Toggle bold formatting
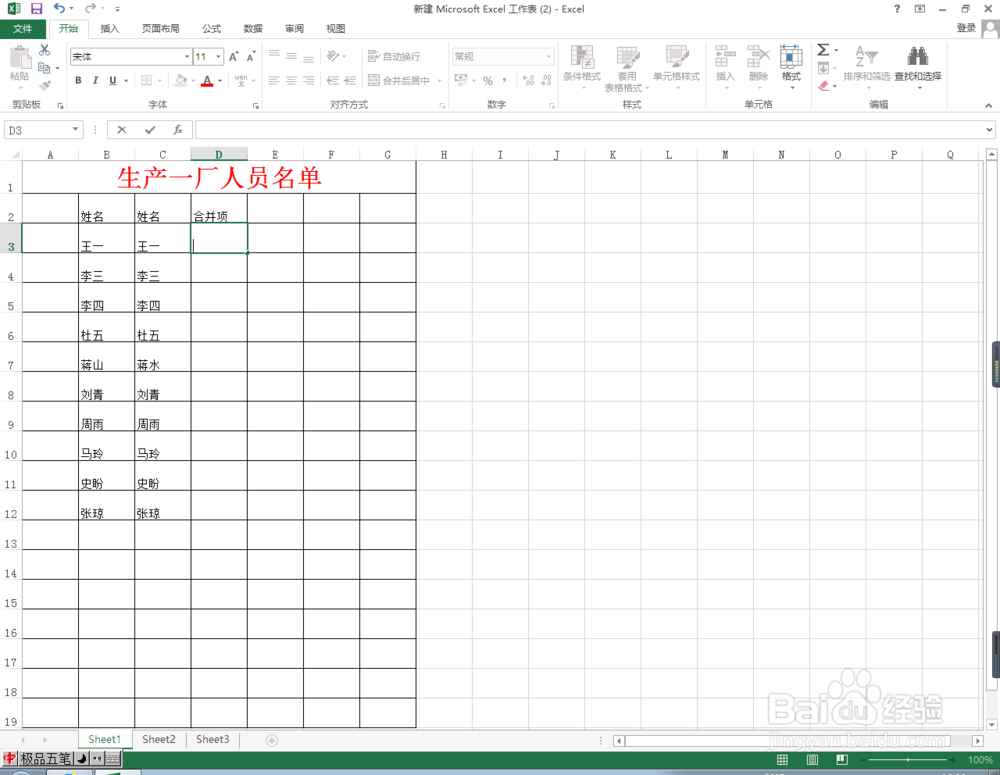 pos(78,80)
